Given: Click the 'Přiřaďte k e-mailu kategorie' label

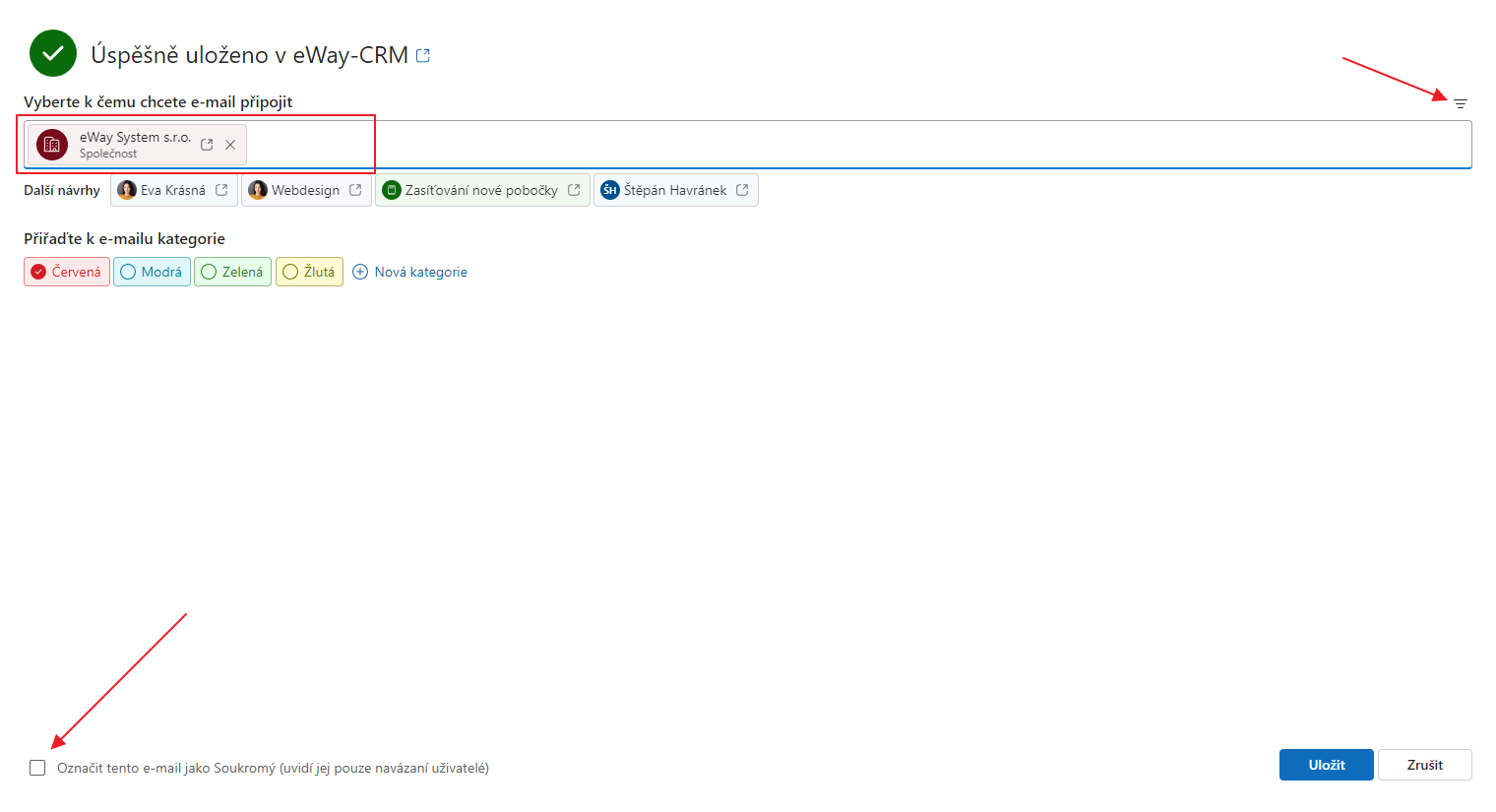Looking at the screenshot, I should click(124, 238).
